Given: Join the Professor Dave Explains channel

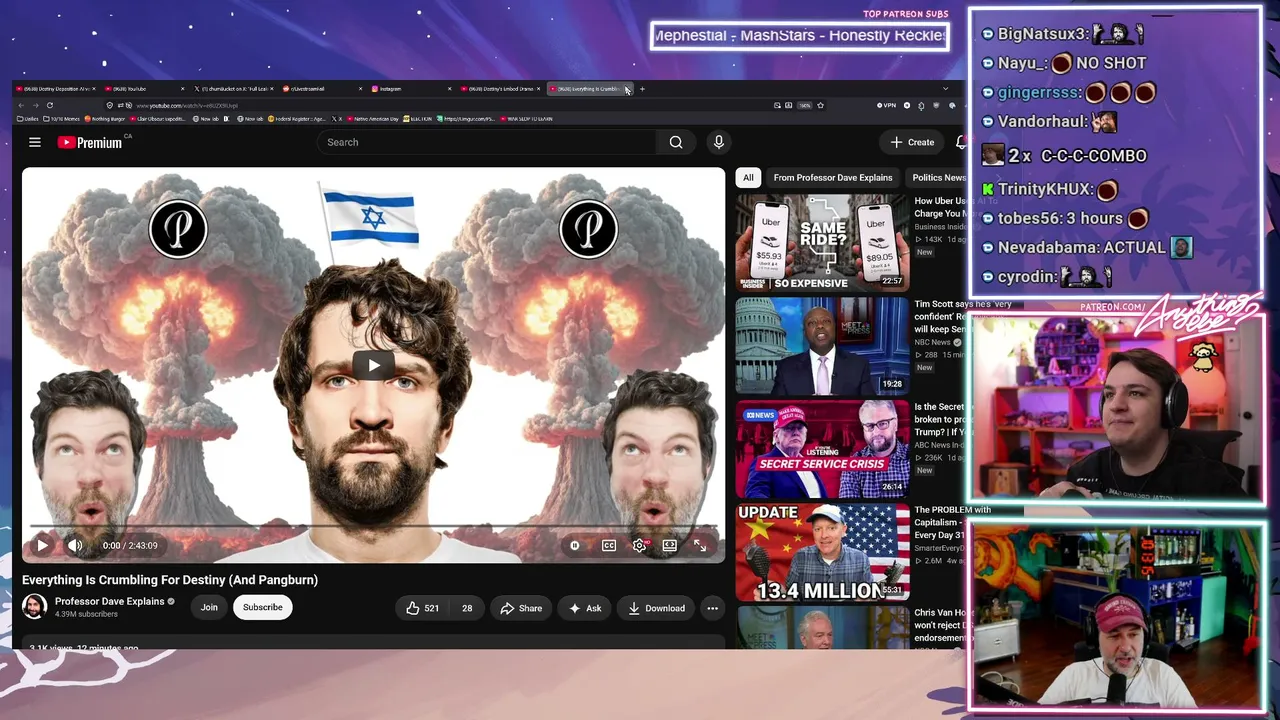Looking at the screenshot, I should 209,607.
